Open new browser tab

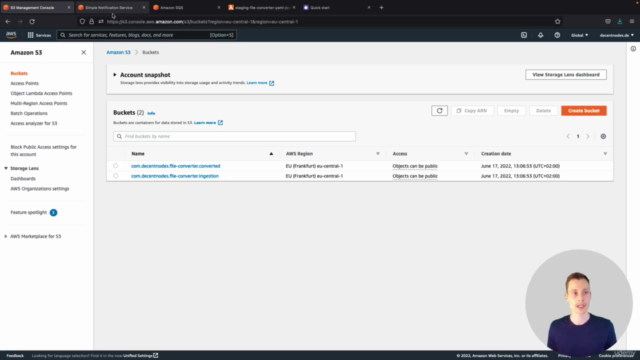click(x=381, y=7)
